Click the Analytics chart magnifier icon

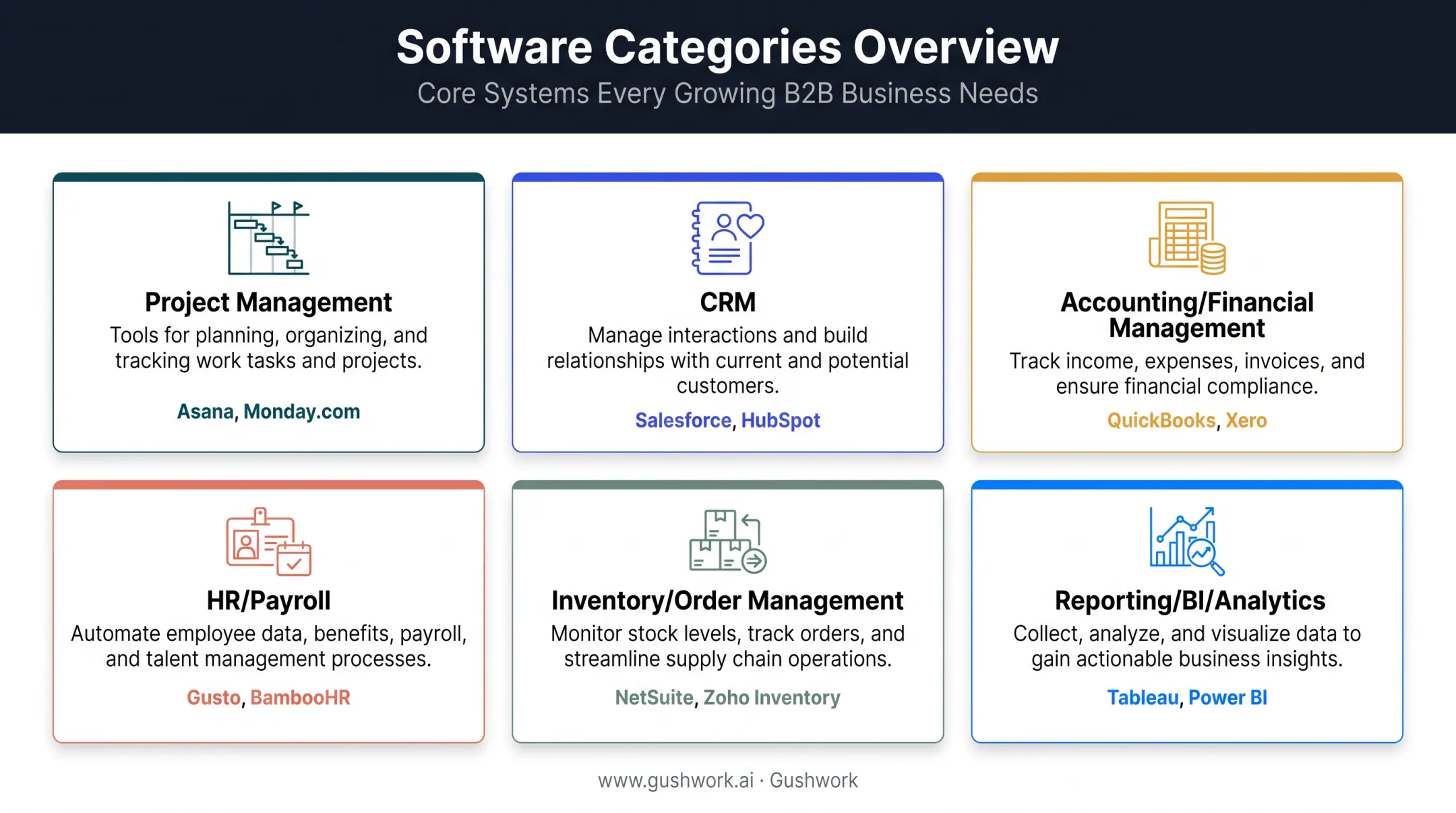(x=1187, y=541)
